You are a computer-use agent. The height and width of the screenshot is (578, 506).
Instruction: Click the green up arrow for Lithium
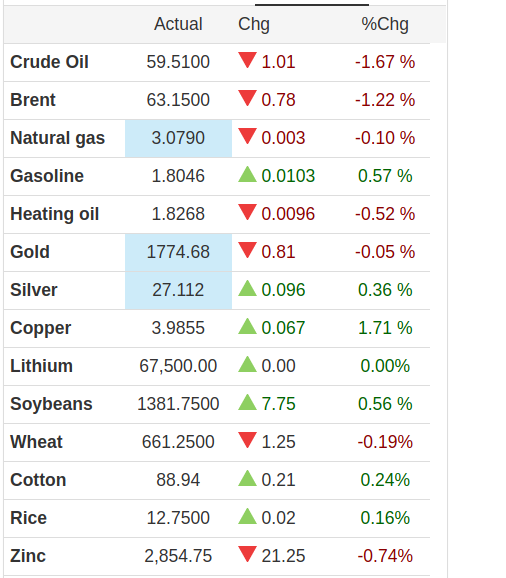pos(247,364)
